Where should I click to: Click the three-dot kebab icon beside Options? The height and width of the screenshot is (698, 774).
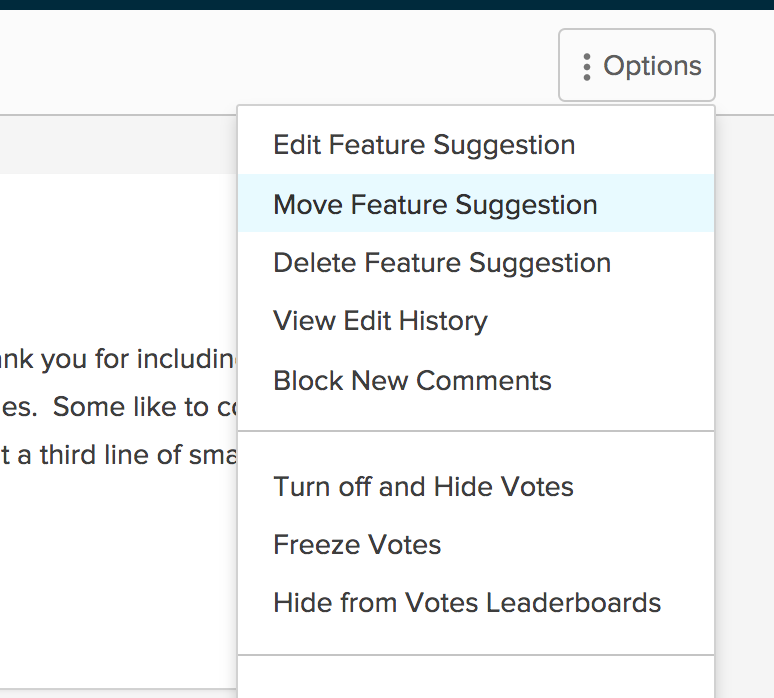(586, 67)
